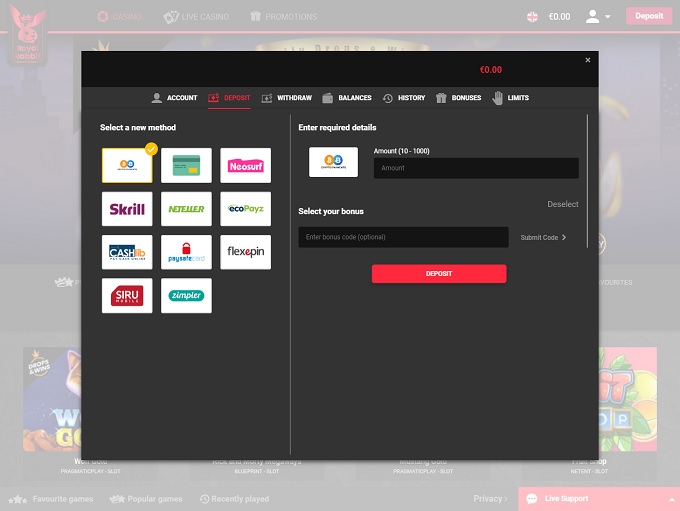Click the header balance €0.00
Viewport: 680px width, 511px height.
point(559,16)
